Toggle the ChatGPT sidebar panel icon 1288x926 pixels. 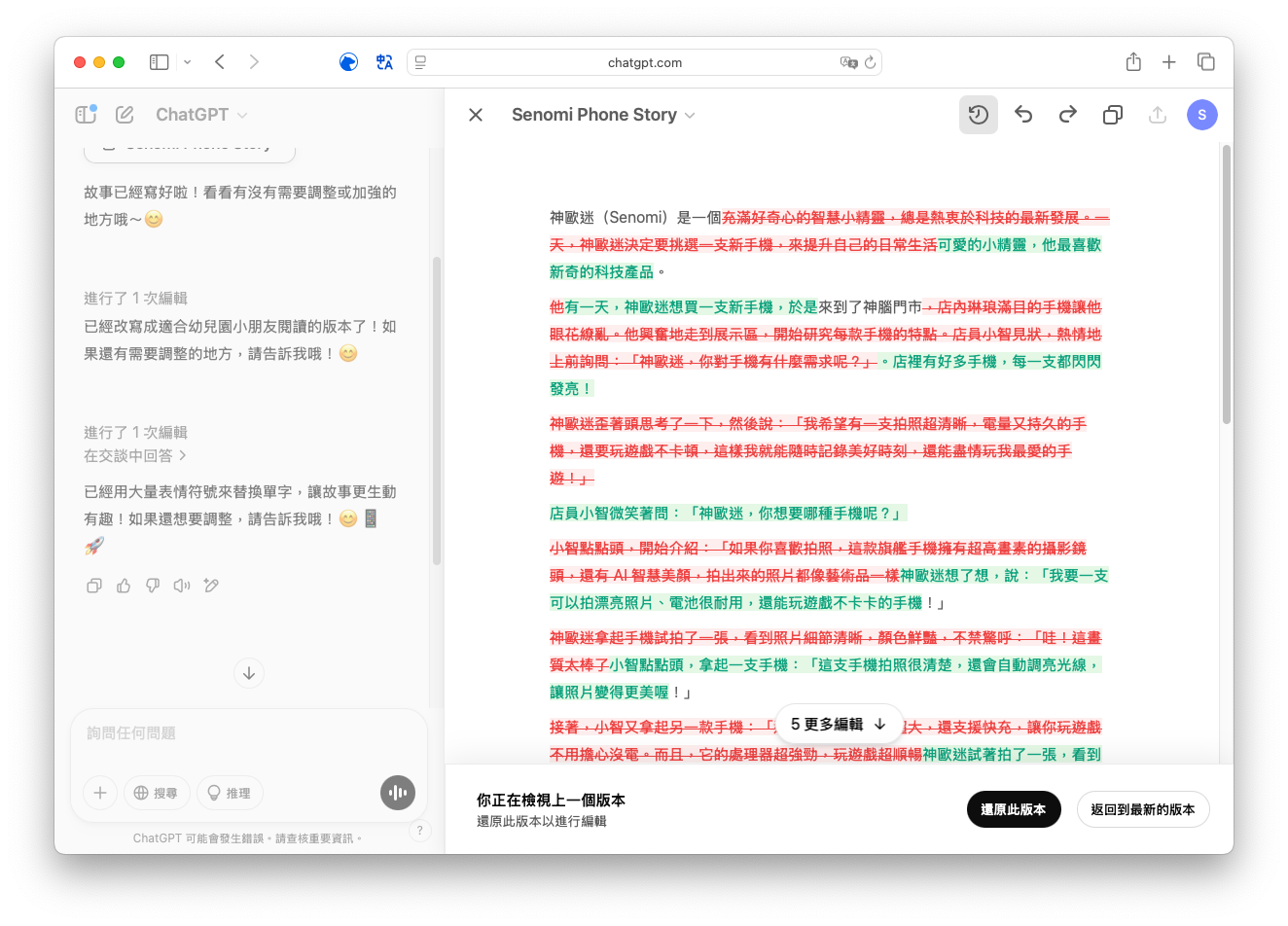(x=86, y=115)
